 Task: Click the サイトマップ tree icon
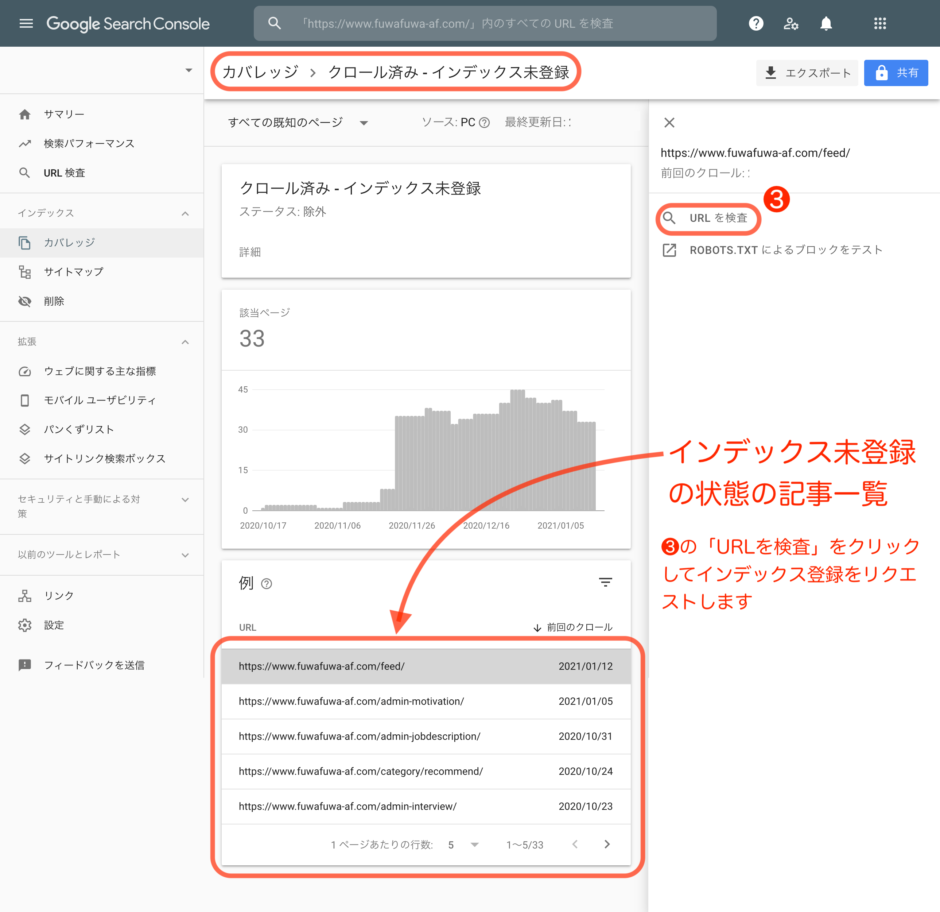click(x=25, y=272)
